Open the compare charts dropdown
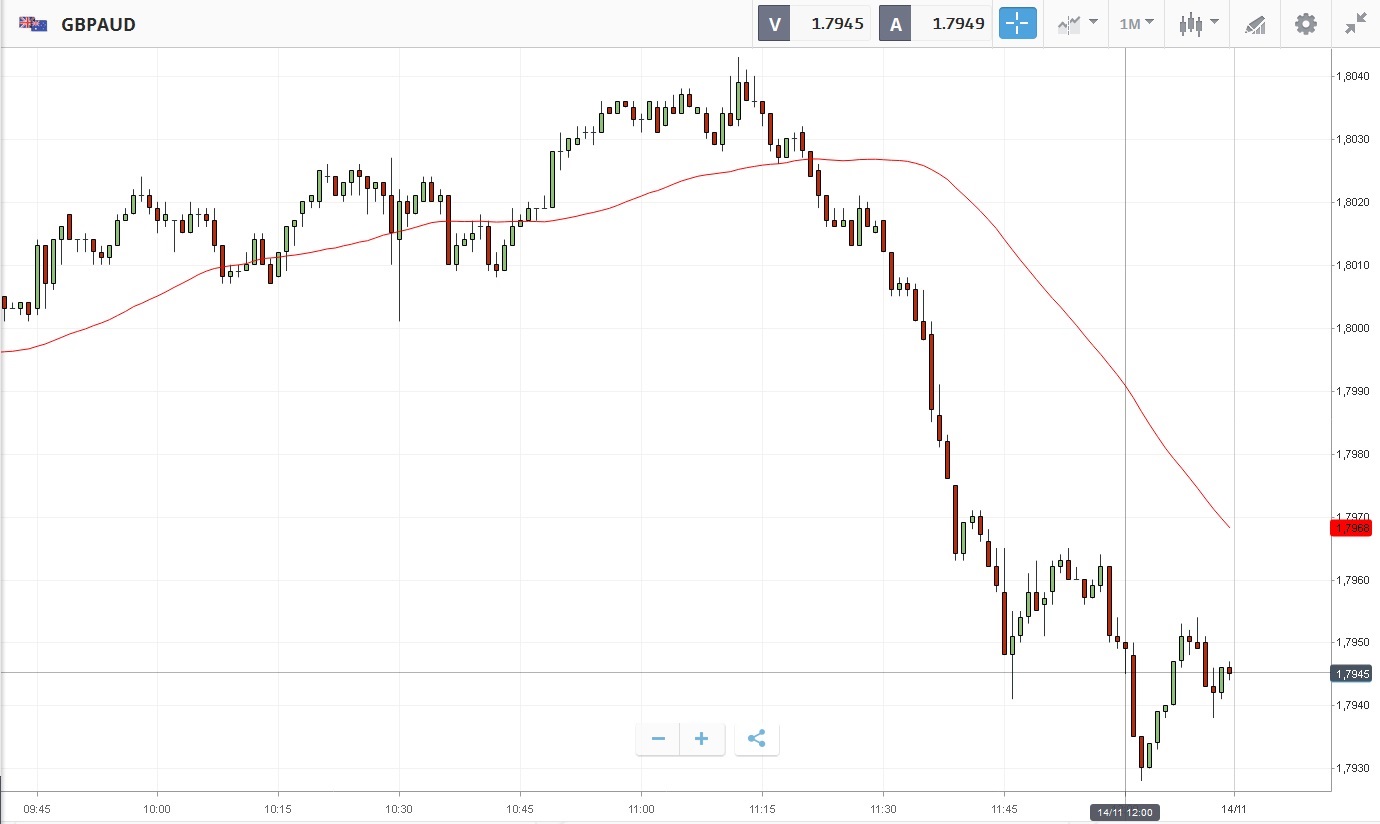The height and width of the screenshot is (824, 1380). (1077, 23)
